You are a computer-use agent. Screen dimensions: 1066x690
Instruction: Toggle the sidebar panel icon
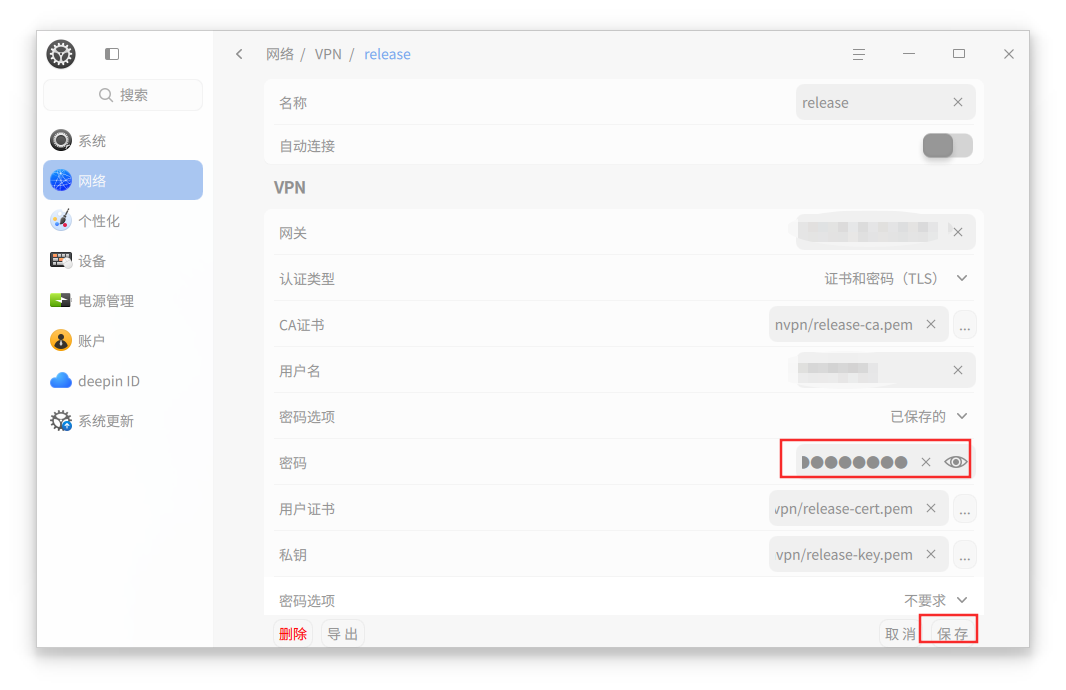(x=112, y=54)
